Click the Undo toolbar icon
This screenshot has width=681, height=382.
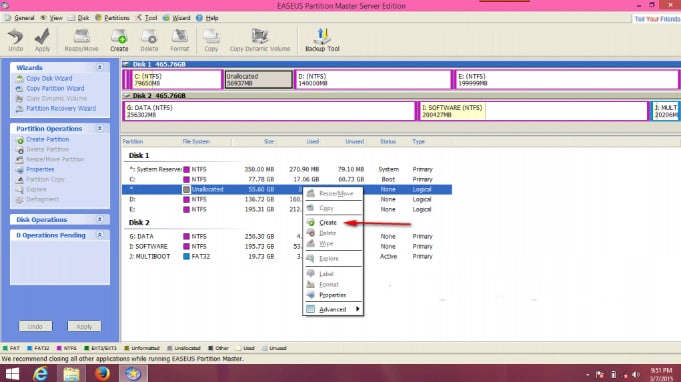click(16, 40)
